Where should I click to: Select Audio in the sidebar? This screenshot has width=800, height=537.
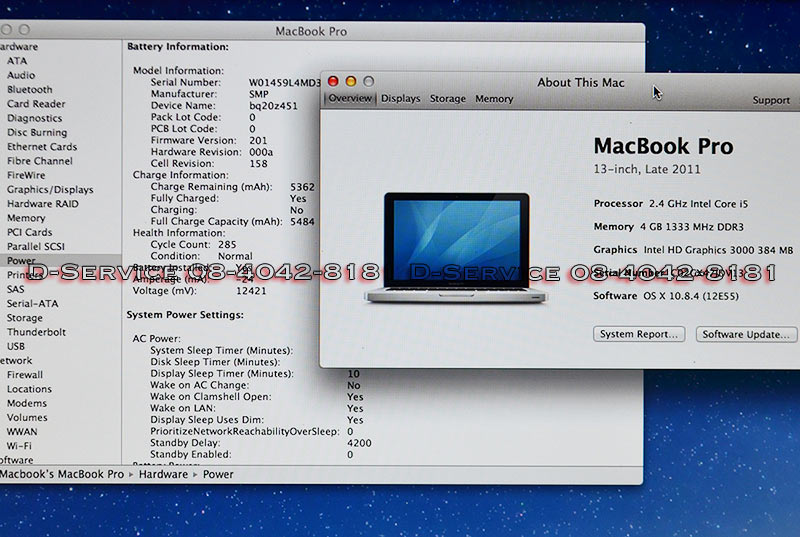click(x=21, y=75)
